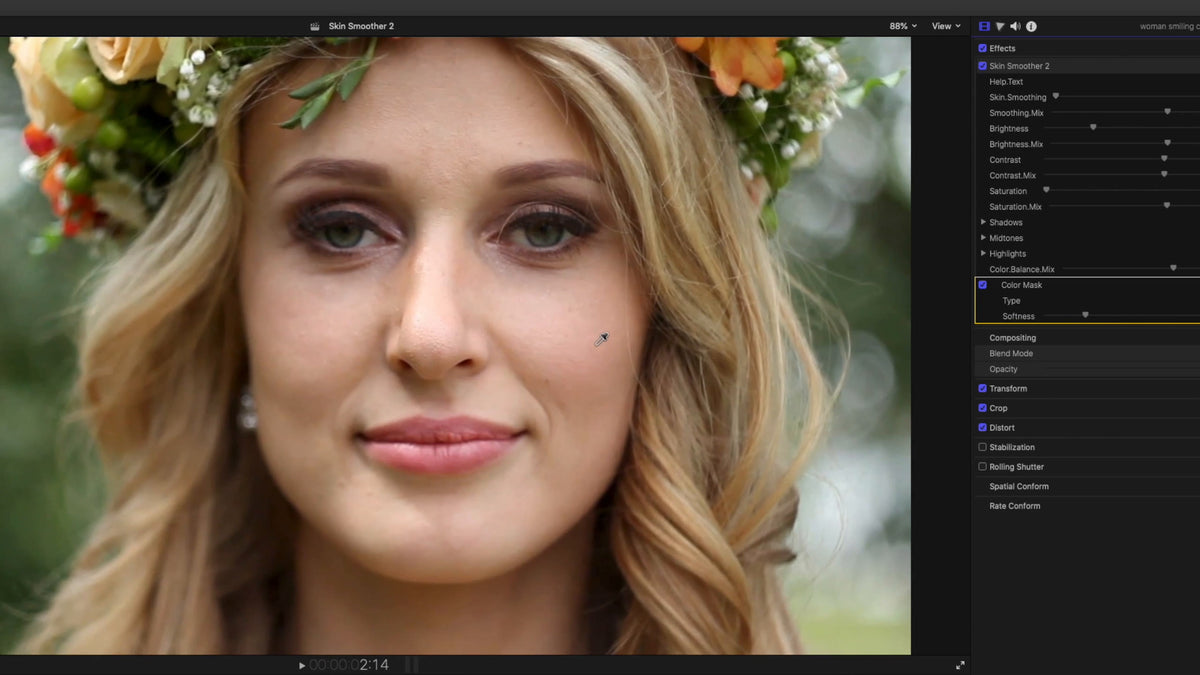Disable the Effects checkbox
The width and height of the screenshot is (1200, 675).
point(982,48)
